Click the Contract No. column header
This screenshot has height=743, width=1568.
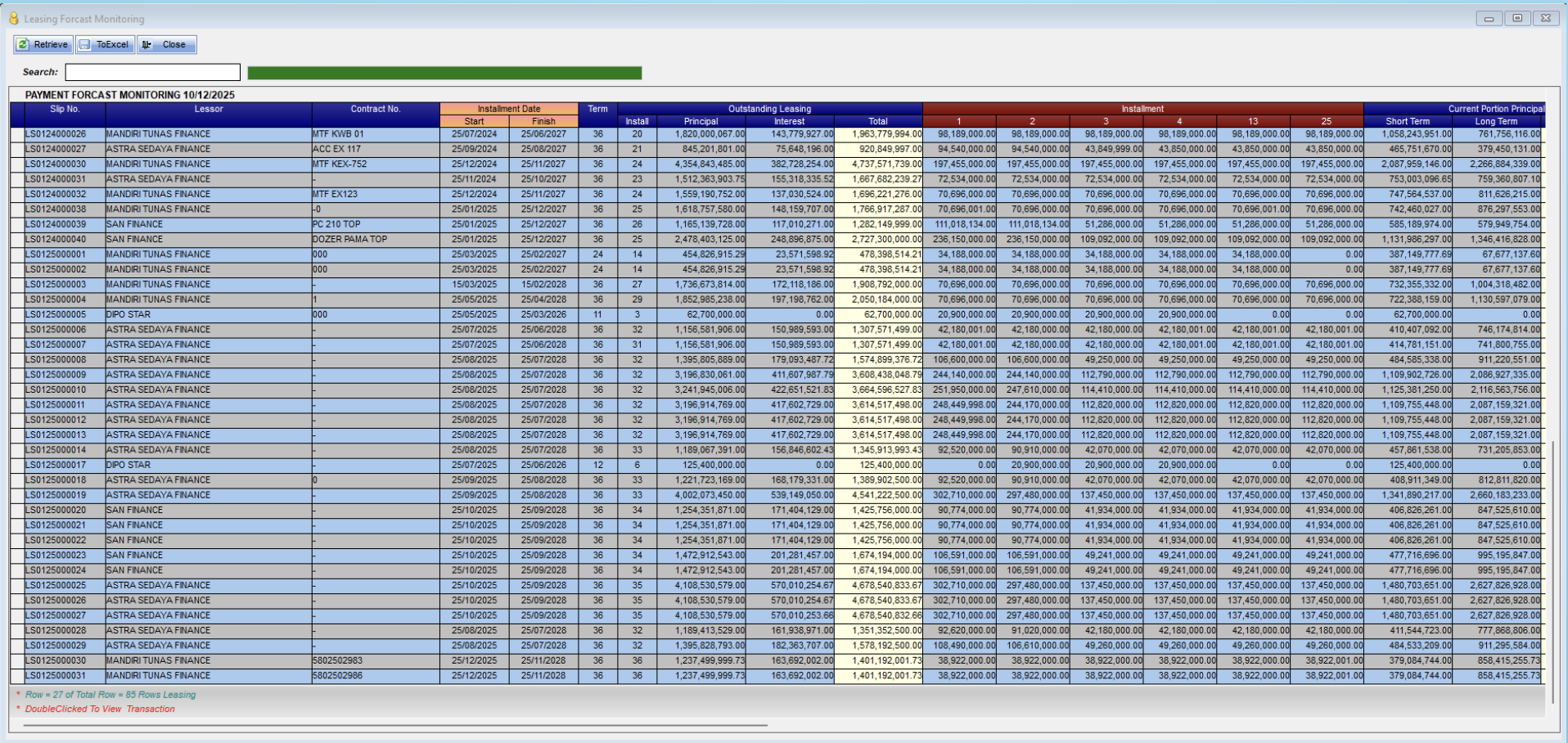pos(376,109)
